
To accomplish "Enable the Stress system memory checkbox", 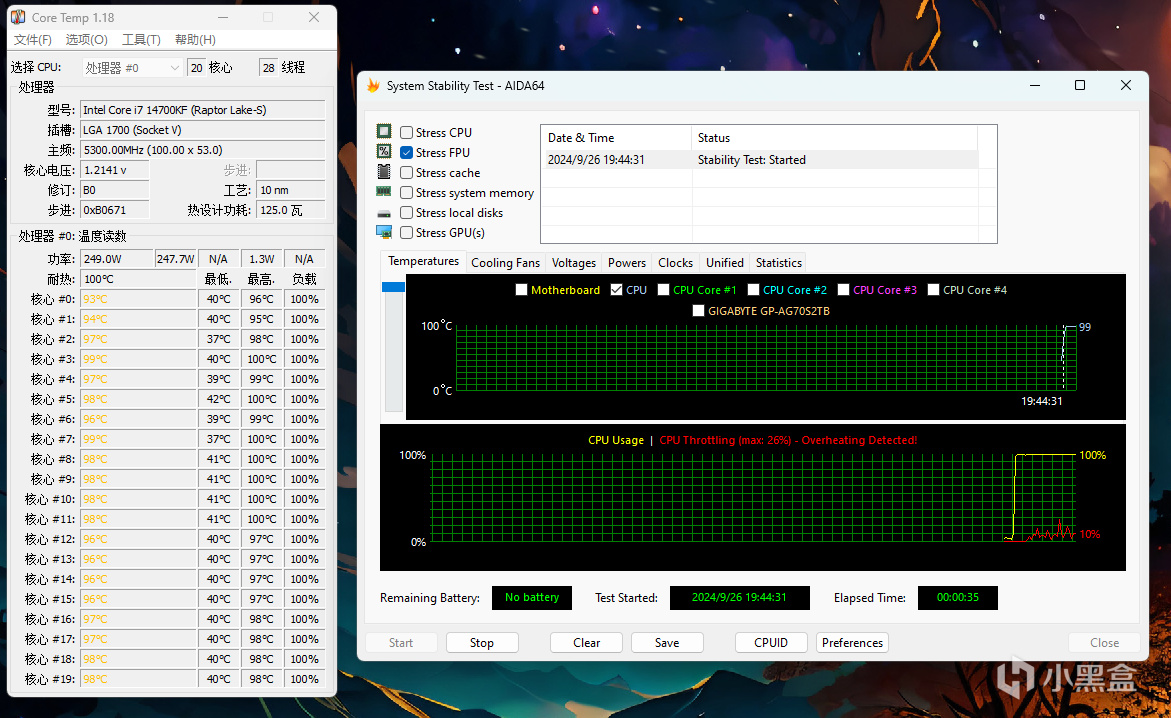I will coord(407,193).
